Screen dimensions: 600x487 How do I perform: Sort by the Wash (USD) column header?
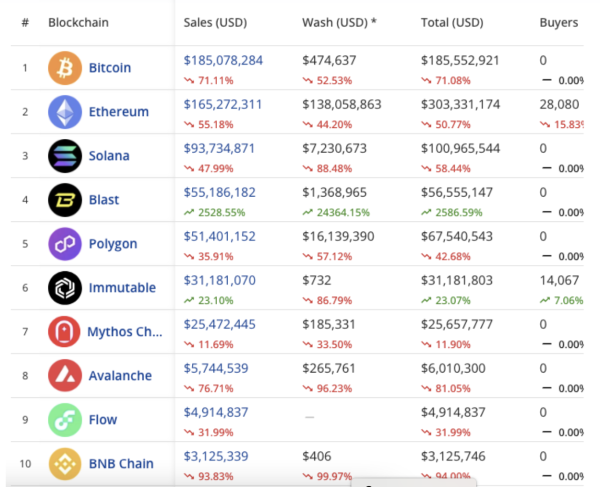tap(339, 23)
